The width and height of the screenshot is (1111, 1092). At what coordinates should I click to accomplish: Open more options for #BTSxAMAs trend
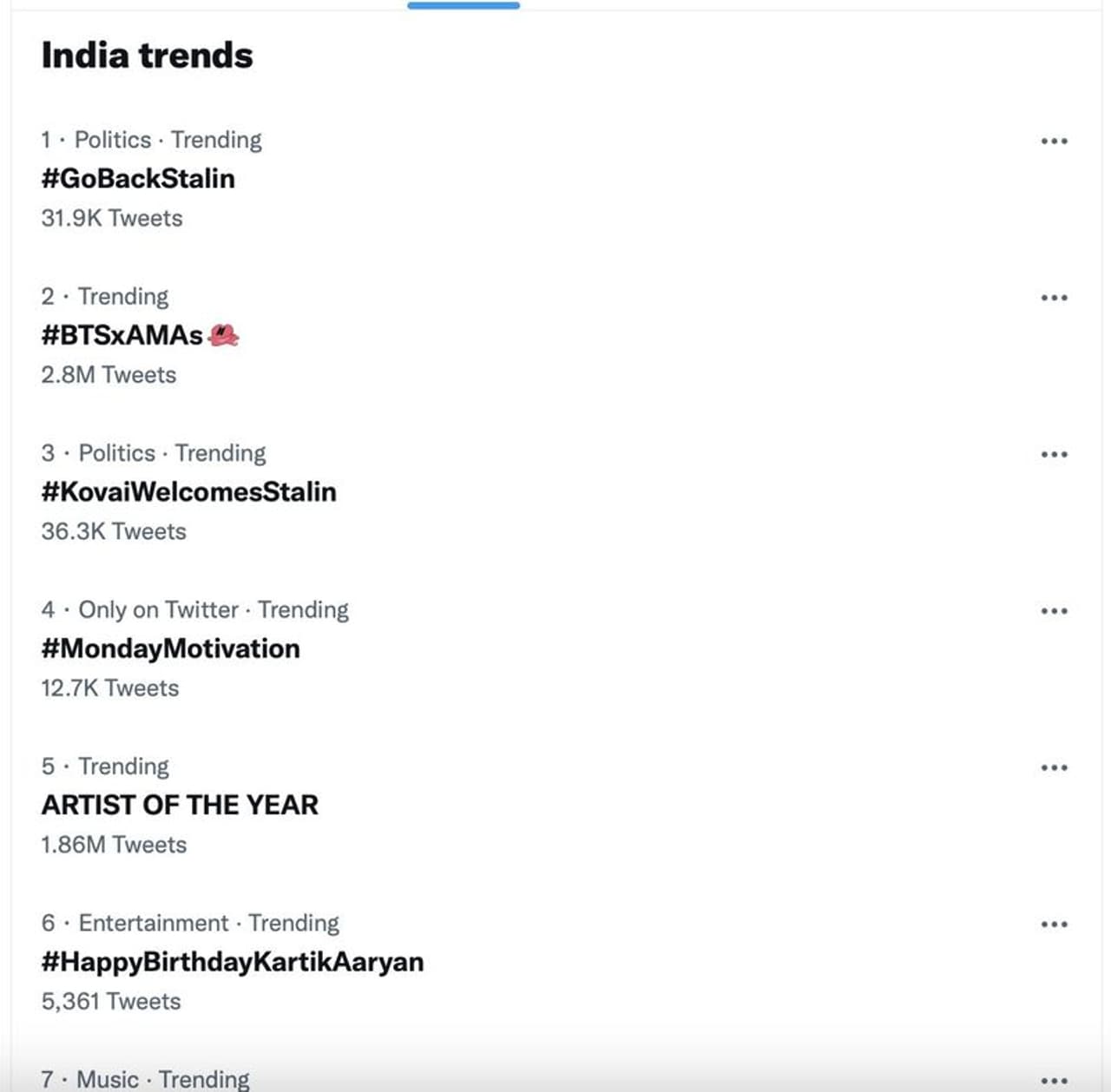point(1054,298)
